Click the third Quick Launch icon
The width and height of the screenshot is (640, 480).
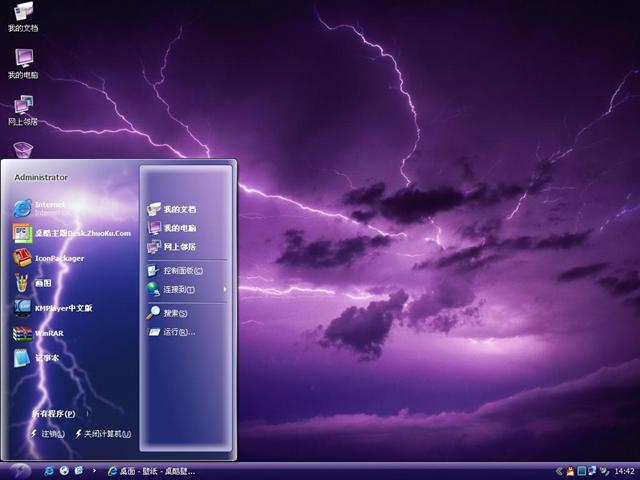(79, 471)
